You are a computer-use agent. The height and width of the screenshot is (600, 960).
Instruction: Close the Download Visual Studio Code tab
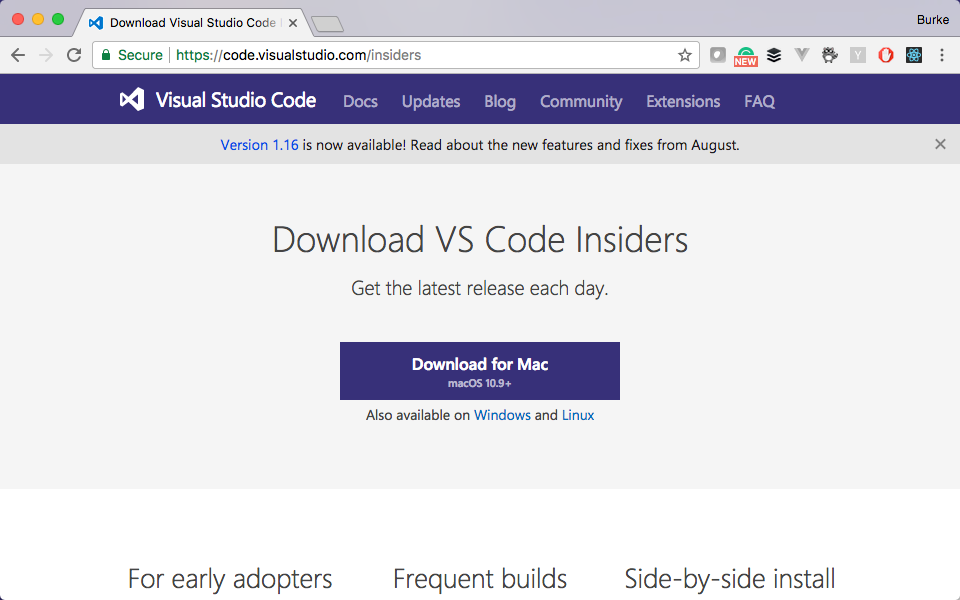point(293,23)
